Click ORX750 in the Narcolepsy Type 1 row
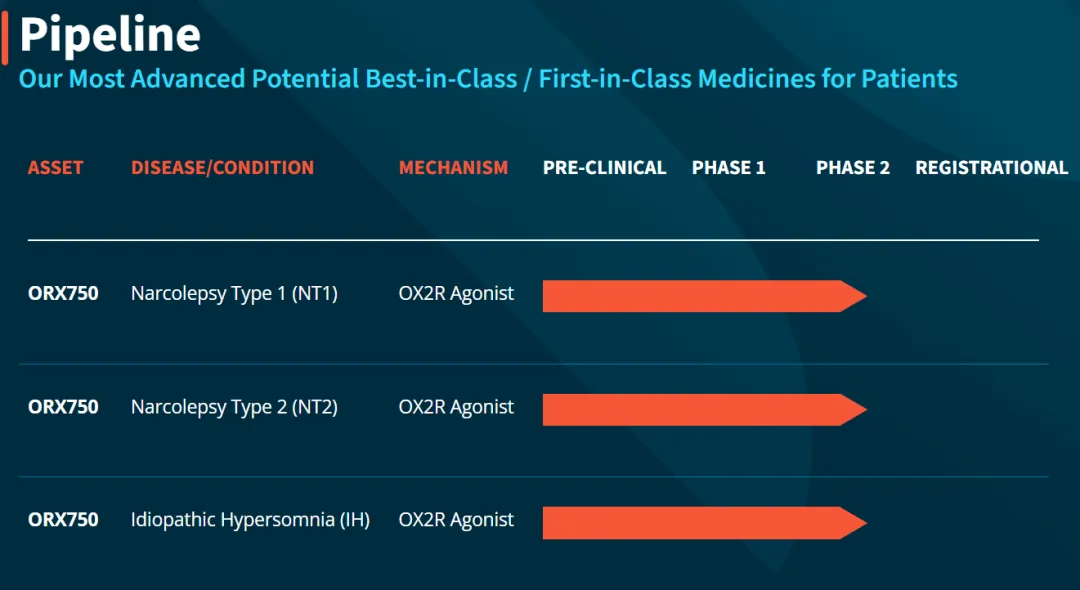This screenshot has height=590, width=1080. tap(63, 294)
